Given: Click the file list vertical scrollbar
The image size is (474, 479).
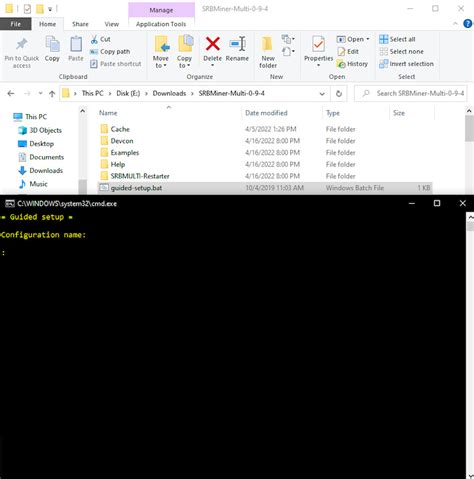Looking at the screenshot, I should coord(469,128).
